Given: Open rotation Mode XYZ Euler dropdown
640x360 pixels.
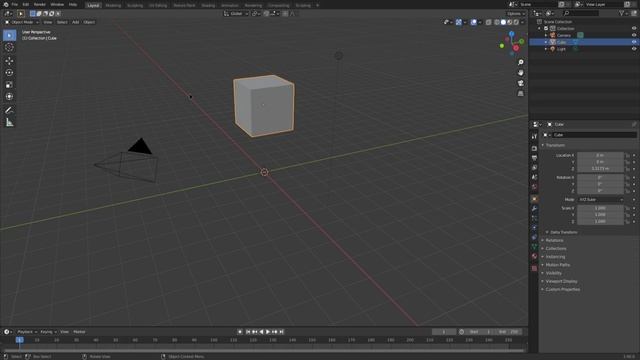Looking at the screenshot, I should 600,200.
